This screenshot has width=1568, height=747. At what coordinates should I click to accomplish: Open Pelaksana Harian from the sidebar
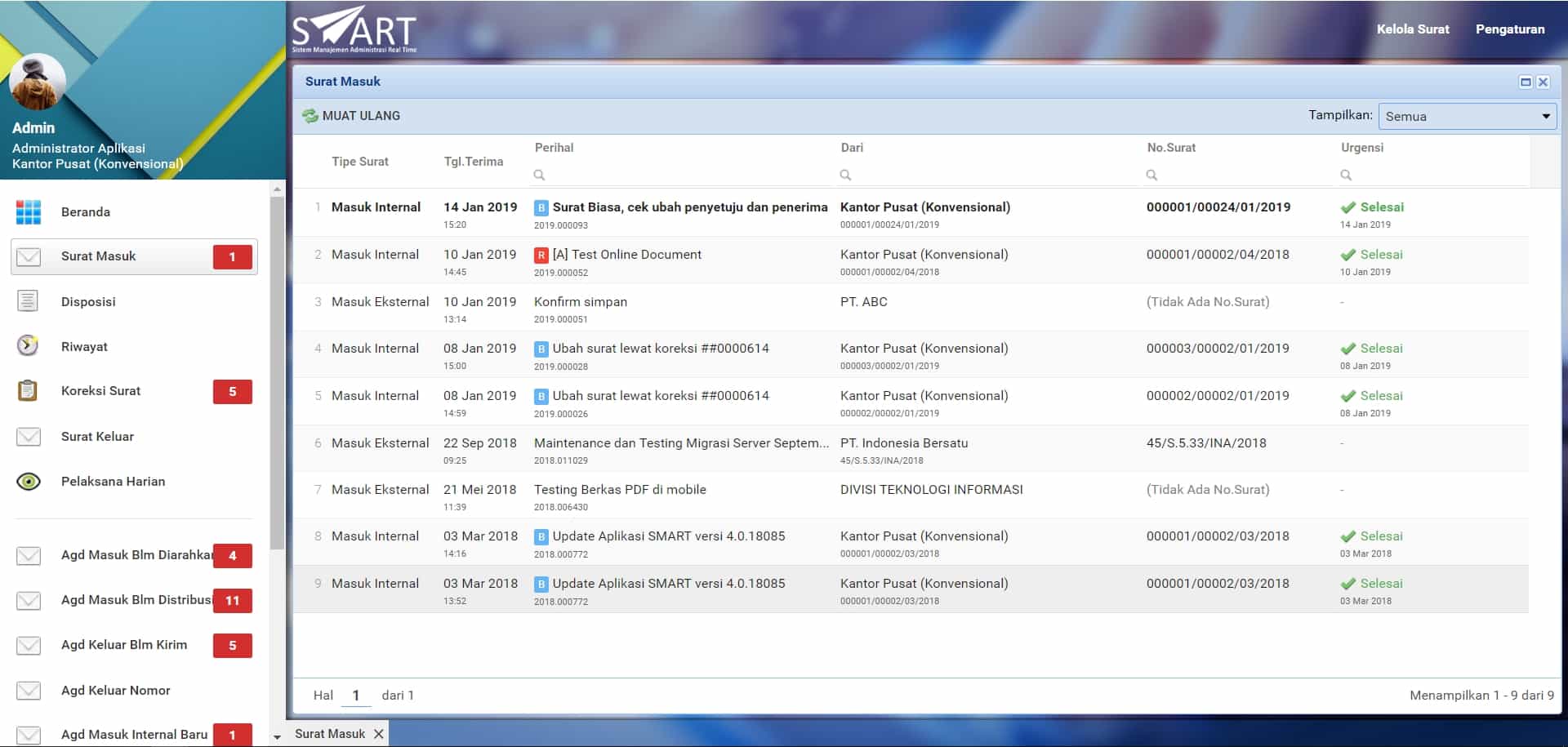113,482
